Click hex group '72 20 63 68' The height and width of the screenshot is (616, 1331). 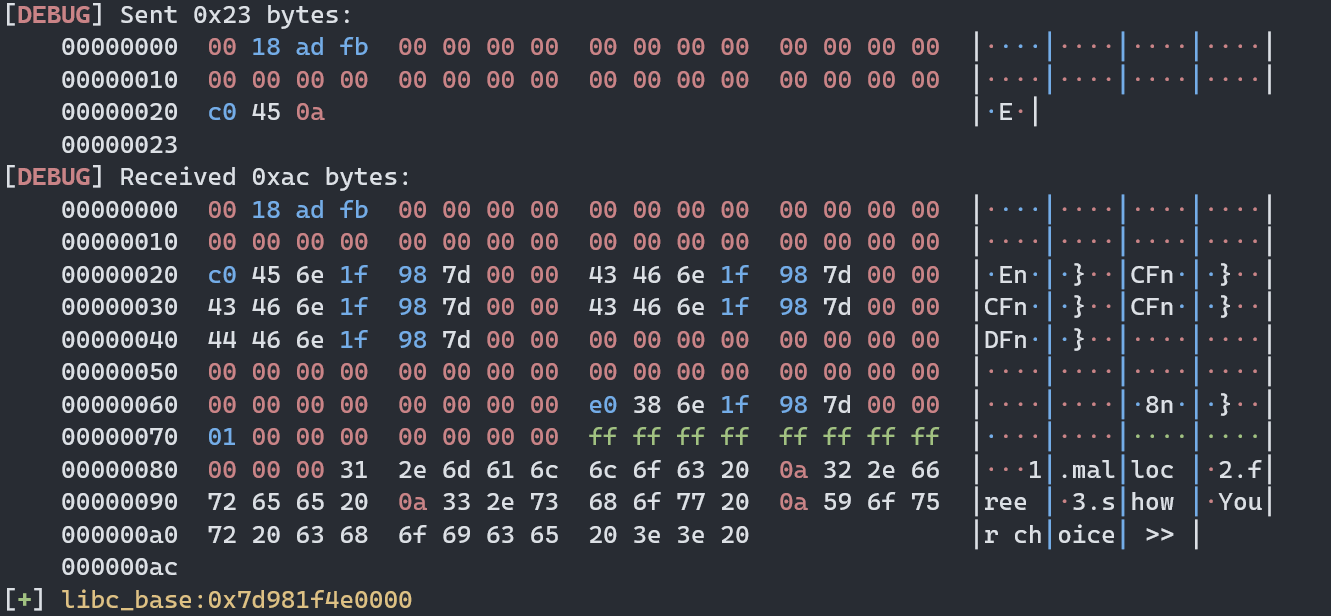288,535
